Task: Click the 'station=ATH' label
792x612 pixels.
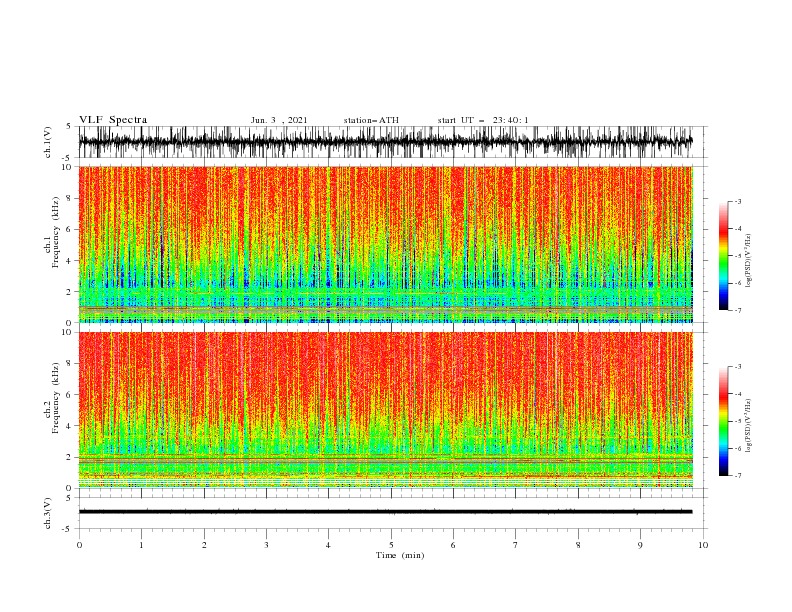Action: point(371,120)
